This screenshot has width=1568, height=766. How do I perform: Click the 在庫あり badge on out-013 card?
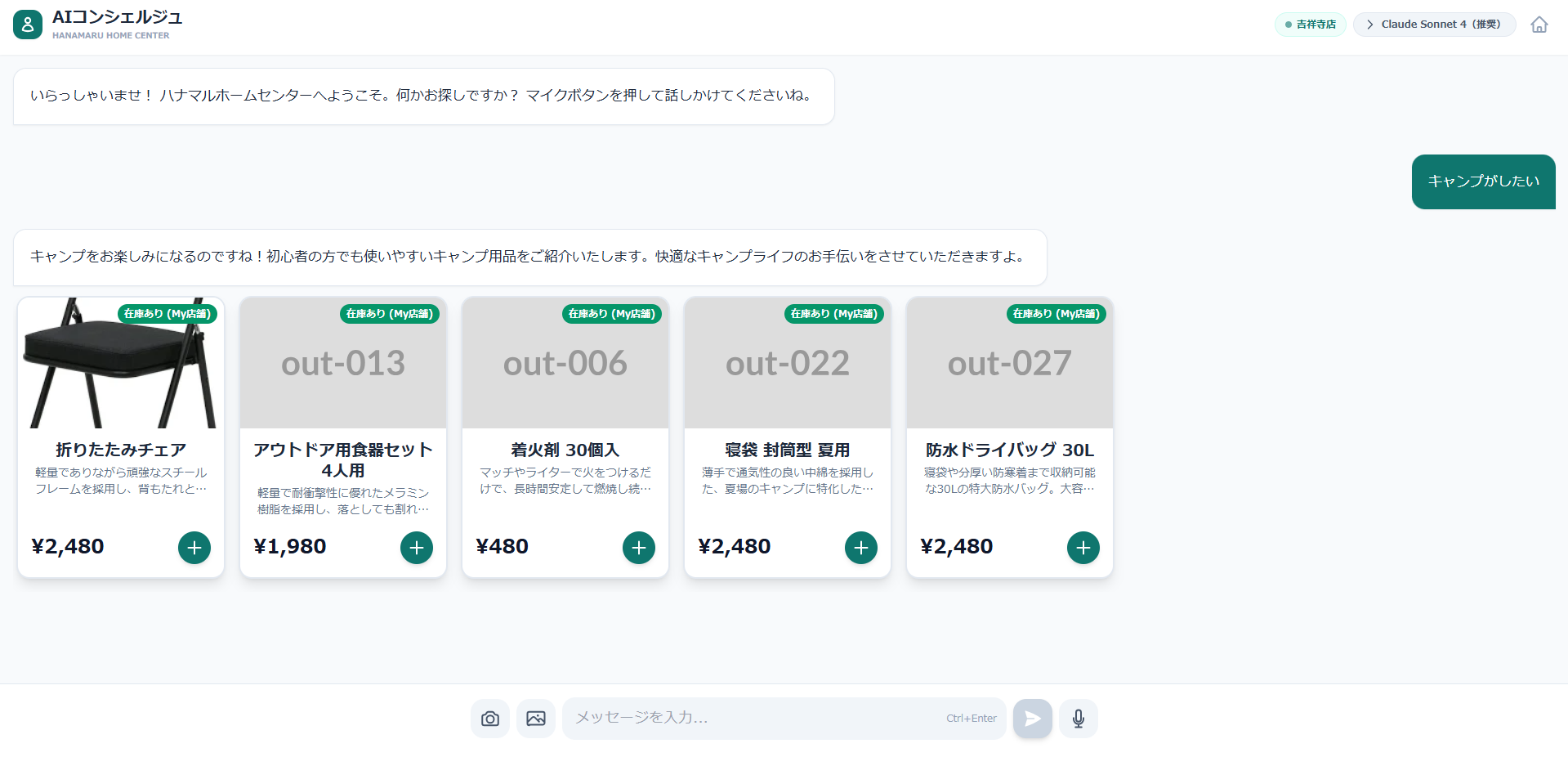coord(390,314)
